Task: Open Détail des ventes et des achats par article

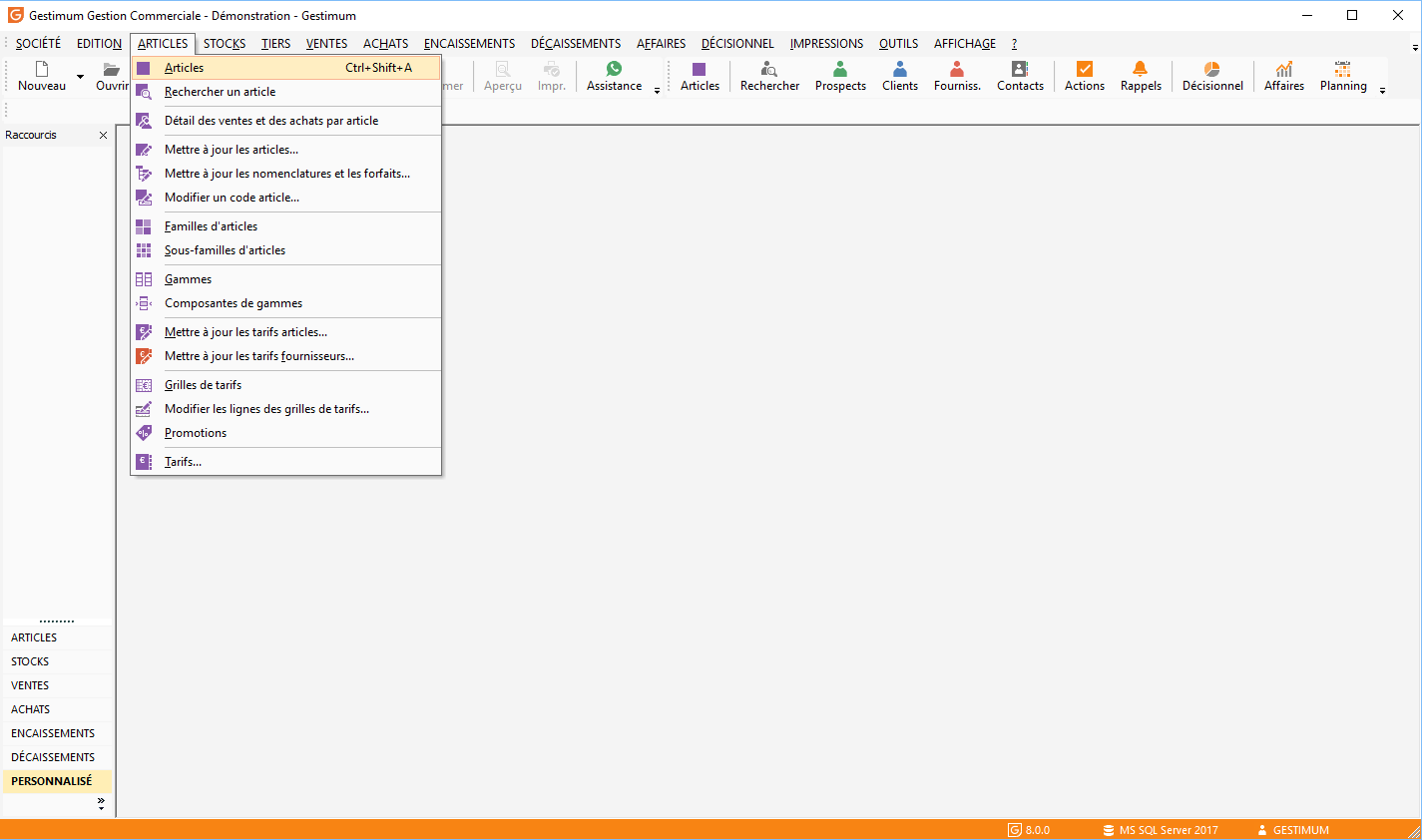Action: coord(286,121)
